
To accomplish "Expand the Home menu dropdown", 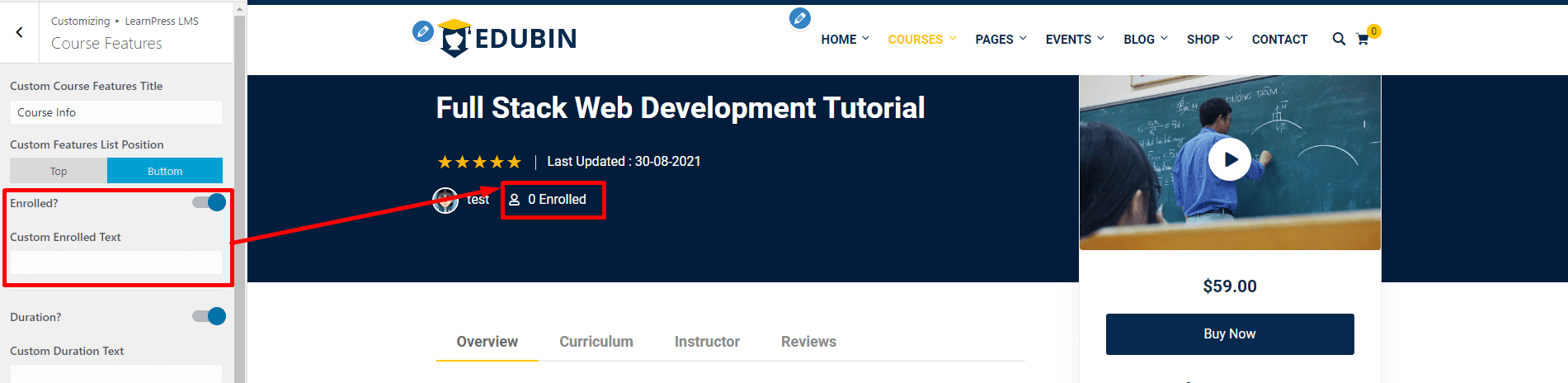I will [845, 39].
